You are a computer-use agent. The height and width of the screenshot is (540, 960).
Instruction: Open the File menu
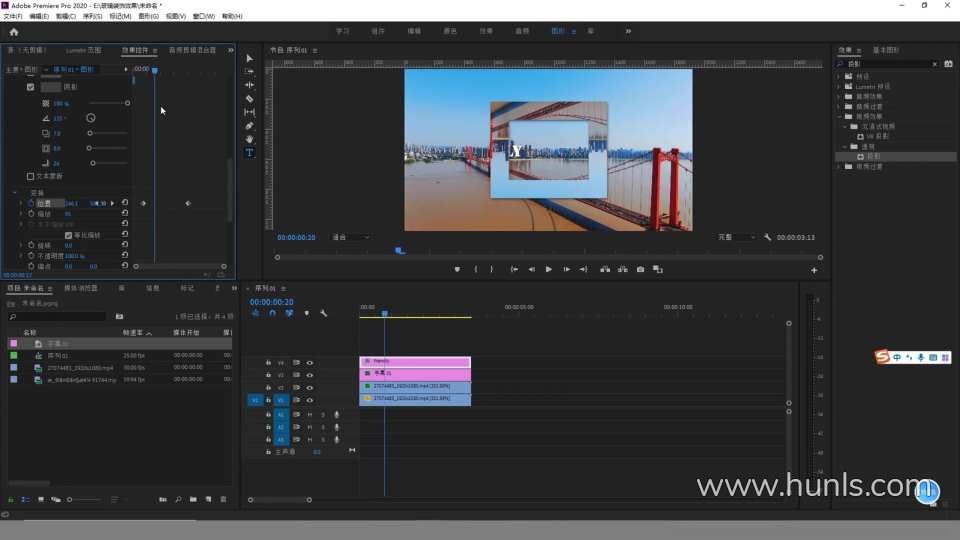[x=13, y=17]
